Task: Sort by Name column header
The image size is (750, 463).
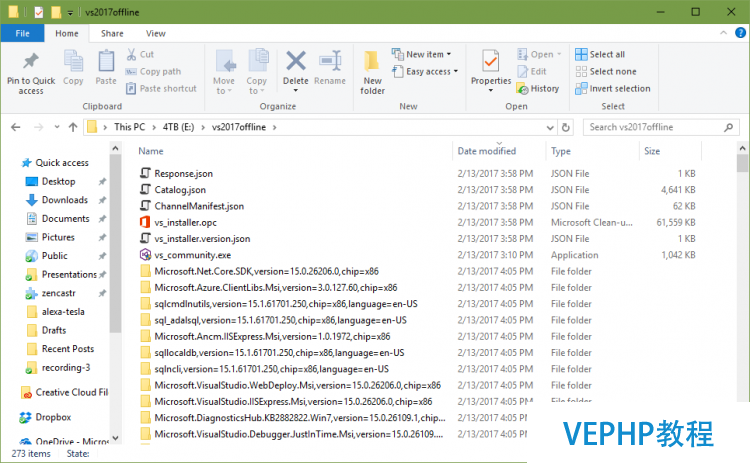Action: click(x=151, y=151)
